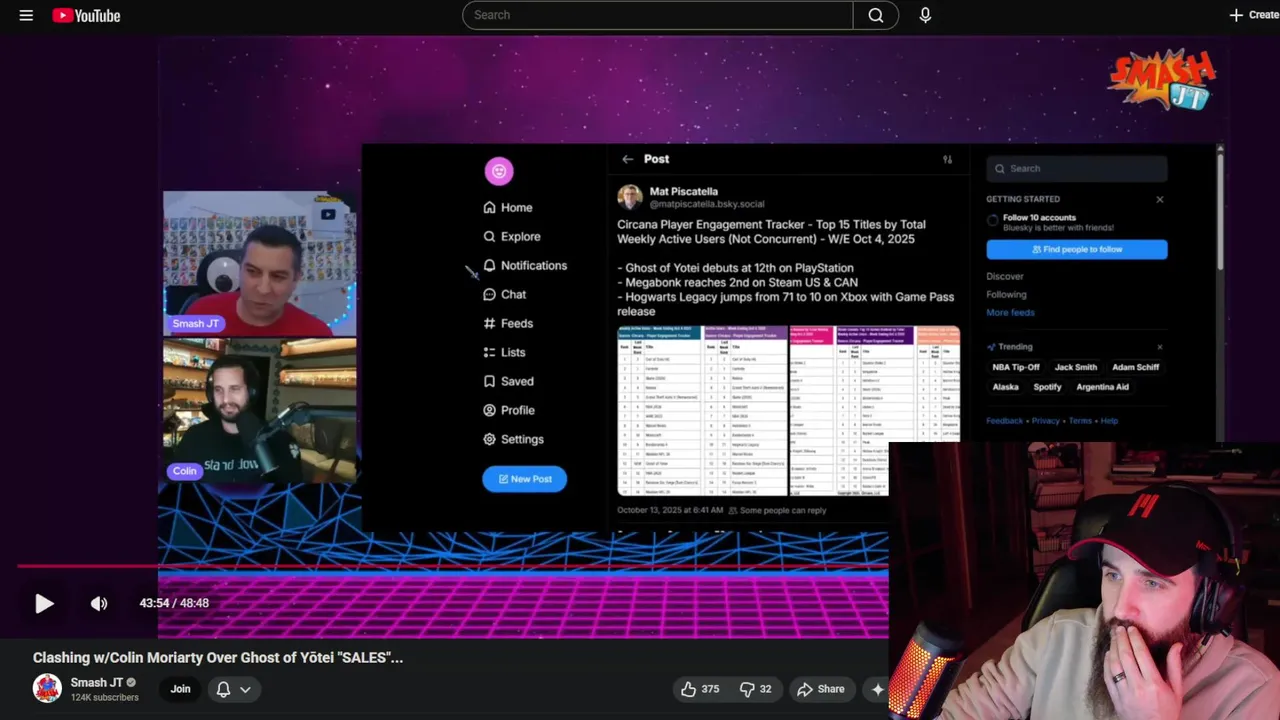
Task: Like the video with thumbs up 375
Action: click(700, 689)
